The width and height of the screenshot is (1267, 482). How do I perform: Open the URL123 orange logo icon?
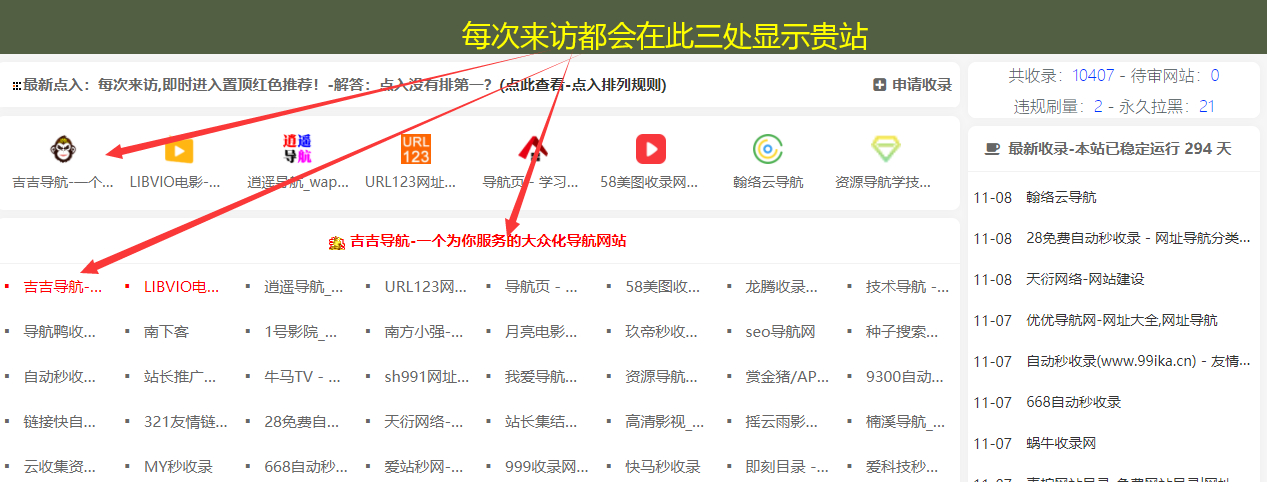pyautogui.click(x=415, y=150)
